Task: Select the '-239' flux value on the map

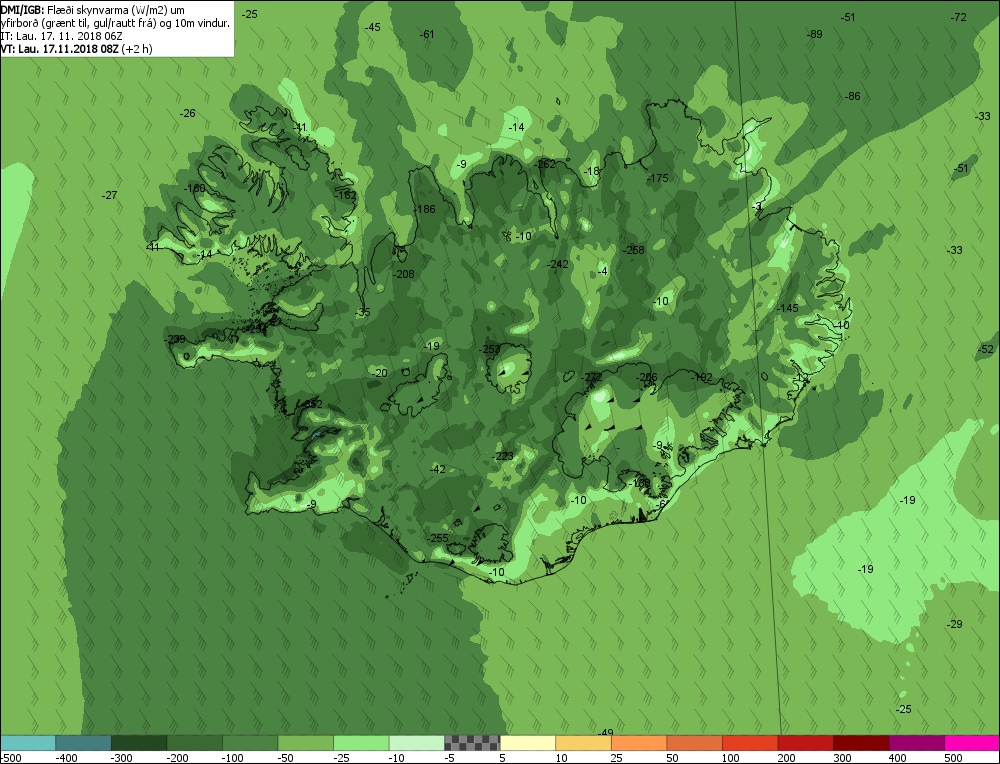Action: (175, 339)
